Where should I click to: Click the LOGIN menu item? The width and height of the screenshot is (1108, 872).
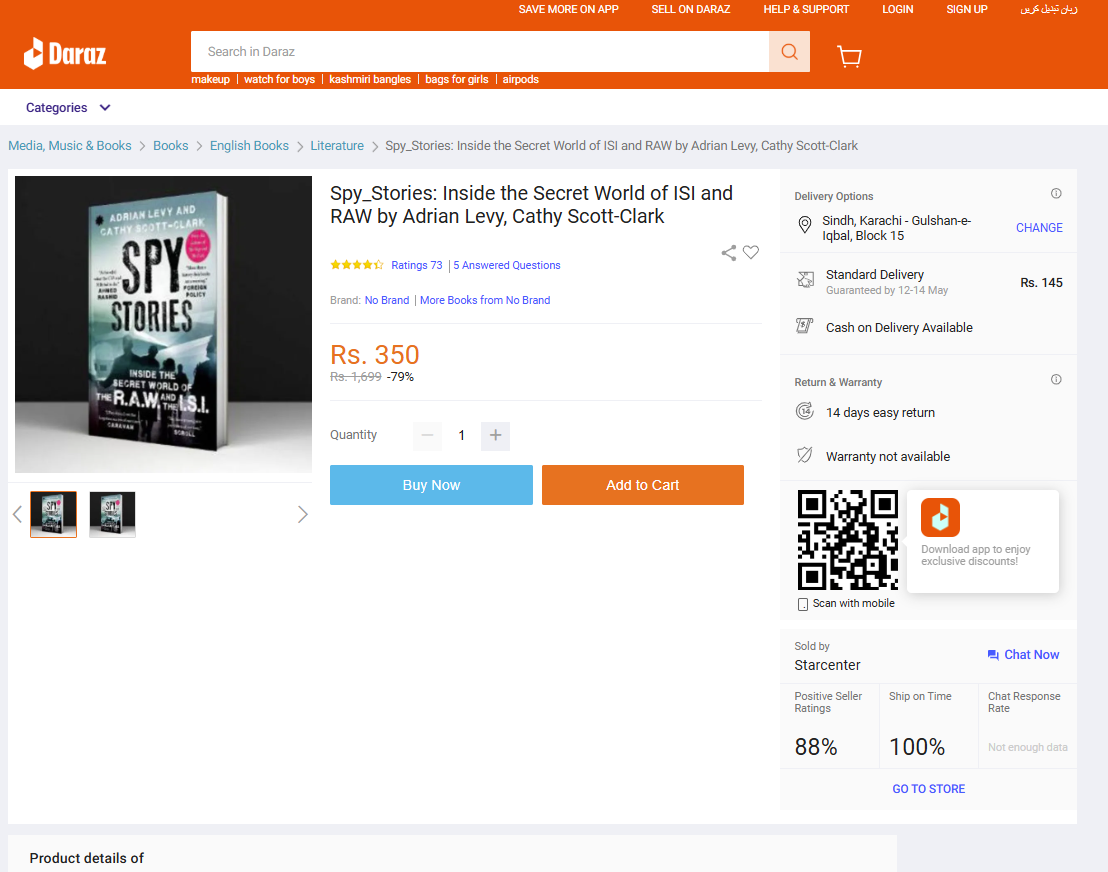point(897,9)
